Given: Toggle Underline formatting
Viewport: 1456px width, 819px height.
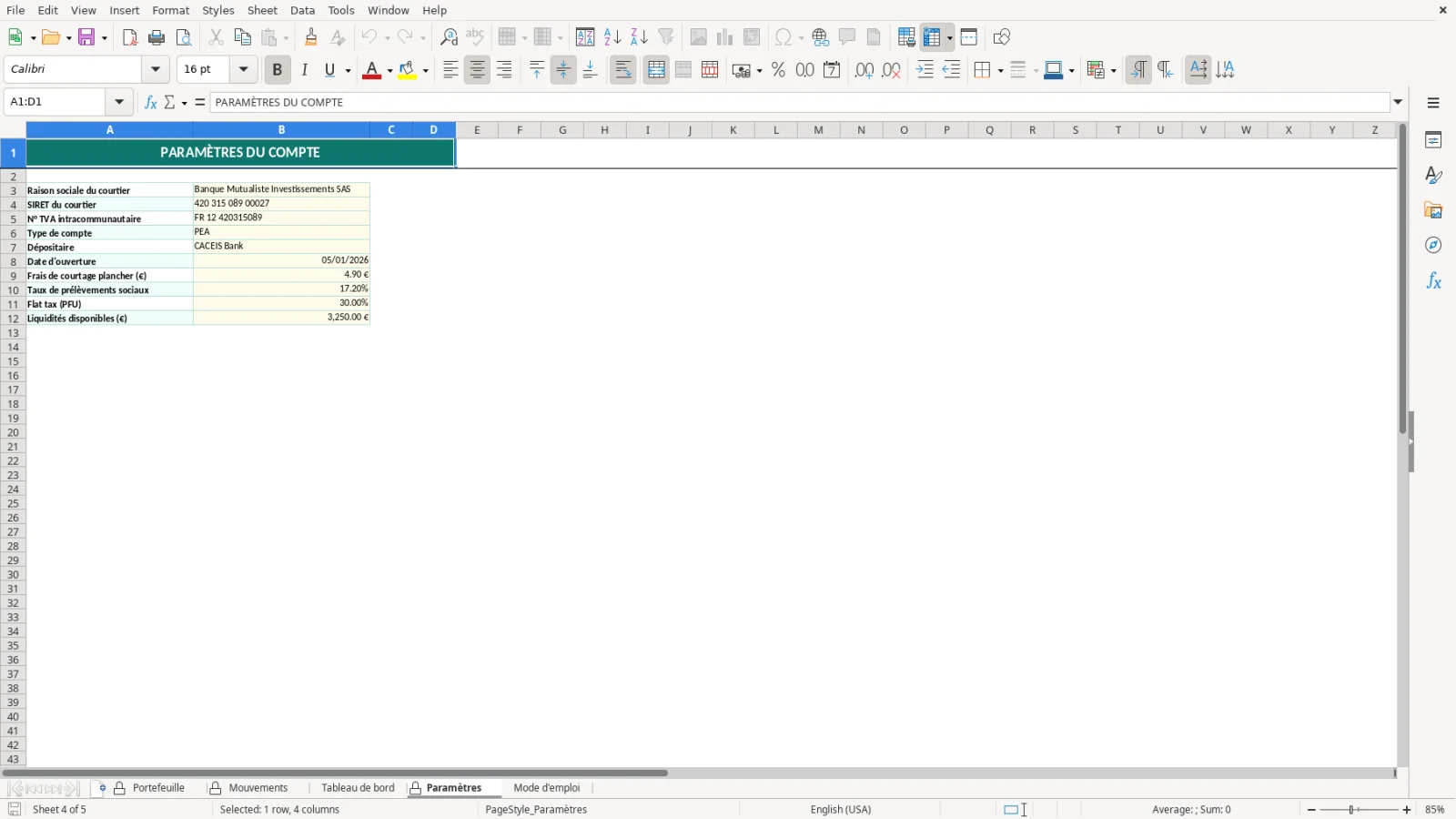Looking at the screenshot, I should point(329,70).
